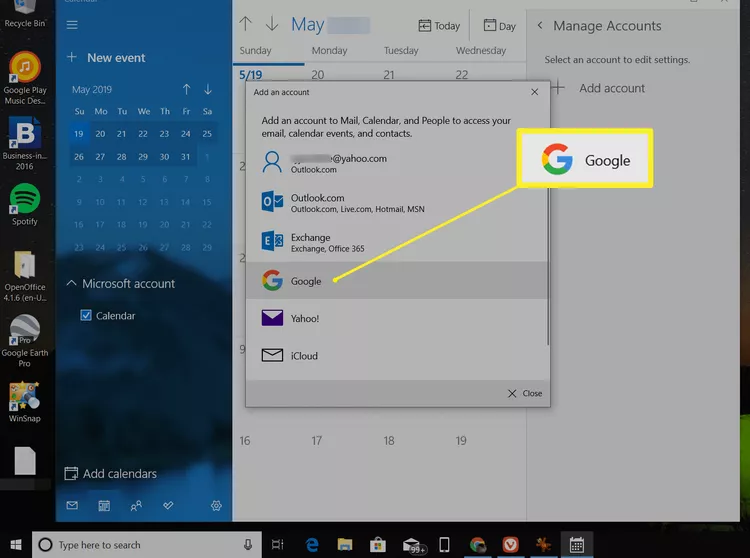This screenshot has height=558, width=750.
Task: Open the Windows Start menu
Action: click(16, 545)
